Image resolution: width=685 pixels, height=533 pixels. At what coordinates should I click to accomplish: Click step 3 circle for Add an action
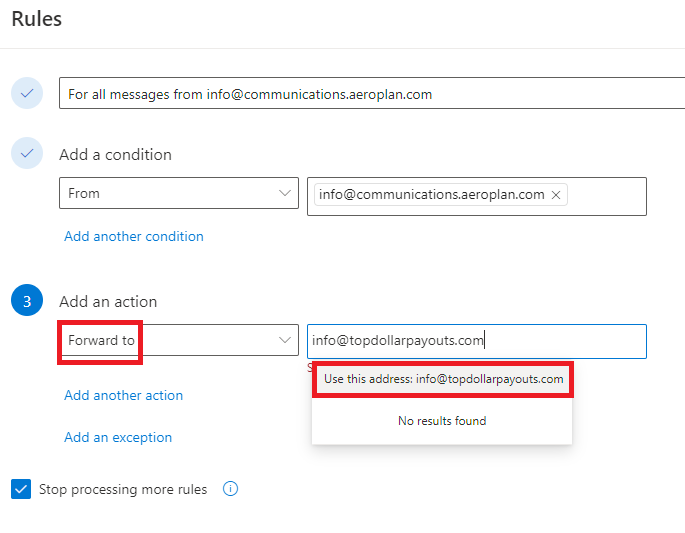pyautogui.click(x=27, y=301)
